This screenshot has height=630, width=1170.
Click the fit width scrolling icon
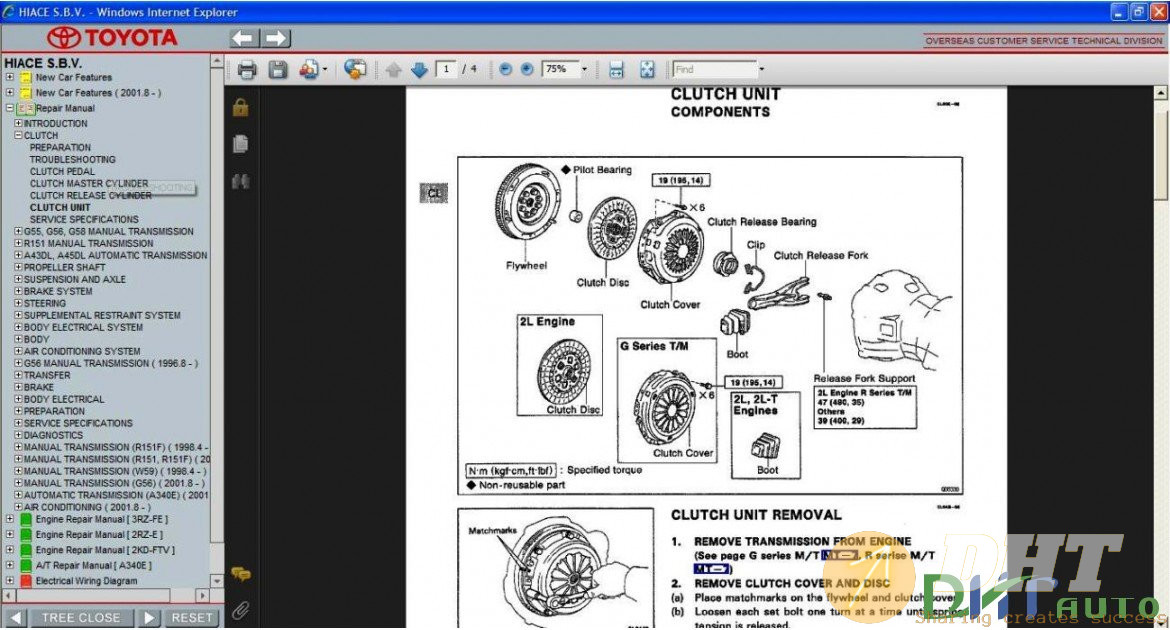616,70
